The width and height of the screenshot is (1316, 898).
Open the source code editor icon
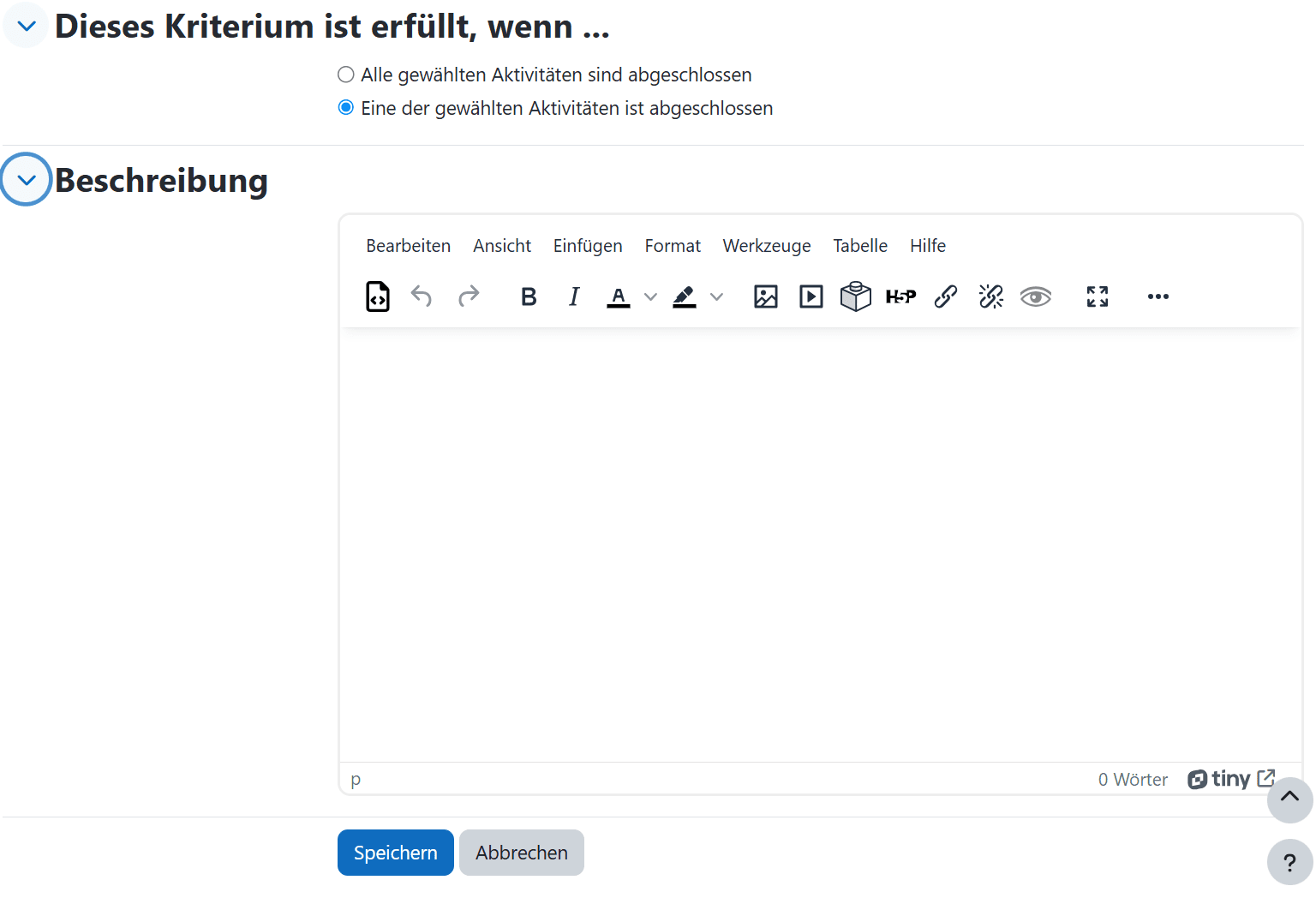tap(378, 296)
